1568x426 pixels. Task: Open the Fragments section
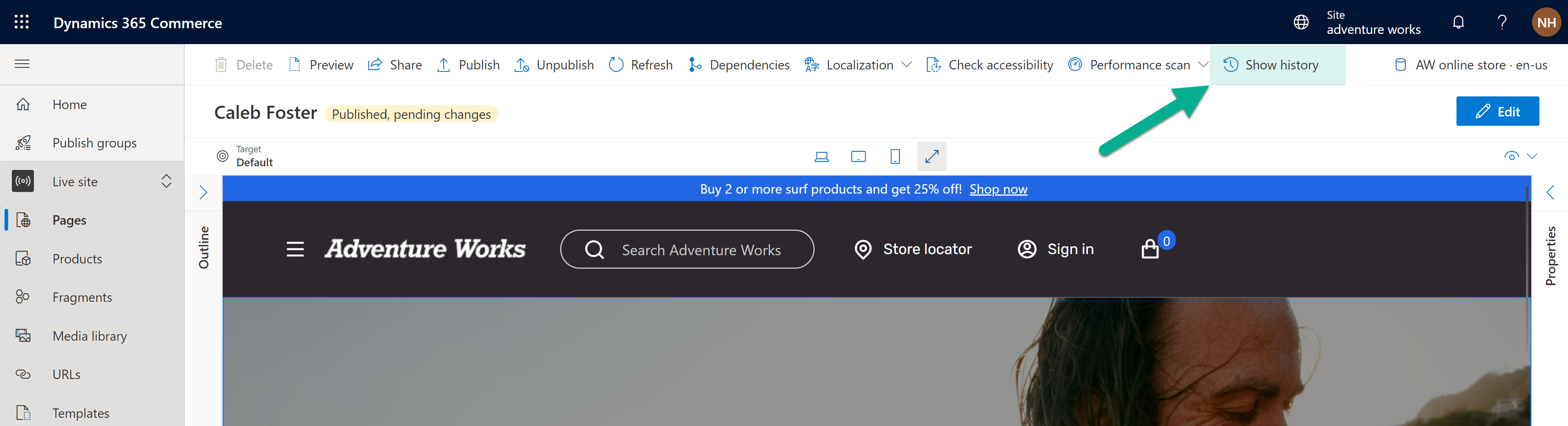[x=83, y=297]
